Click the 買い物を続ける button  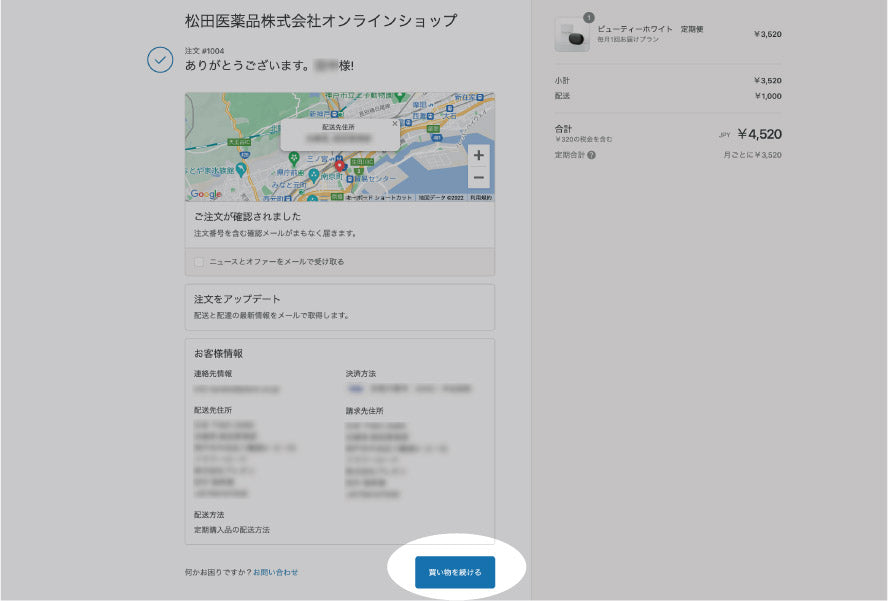pyautogui.click(x=455, y=572)
